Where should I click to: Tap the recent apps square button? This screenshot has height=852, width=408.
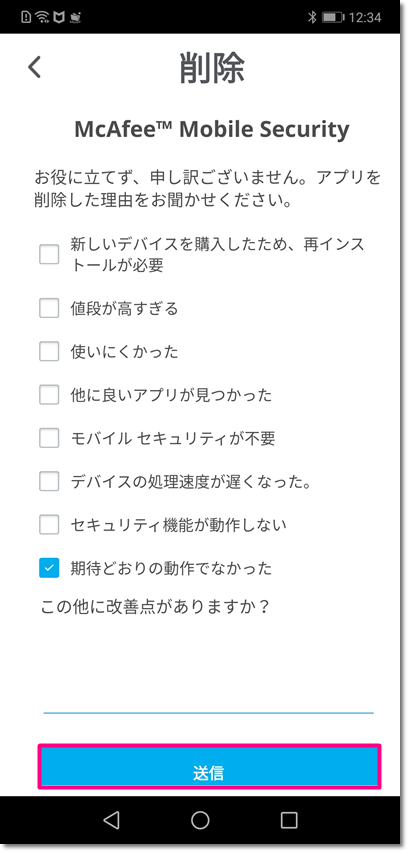288,820
